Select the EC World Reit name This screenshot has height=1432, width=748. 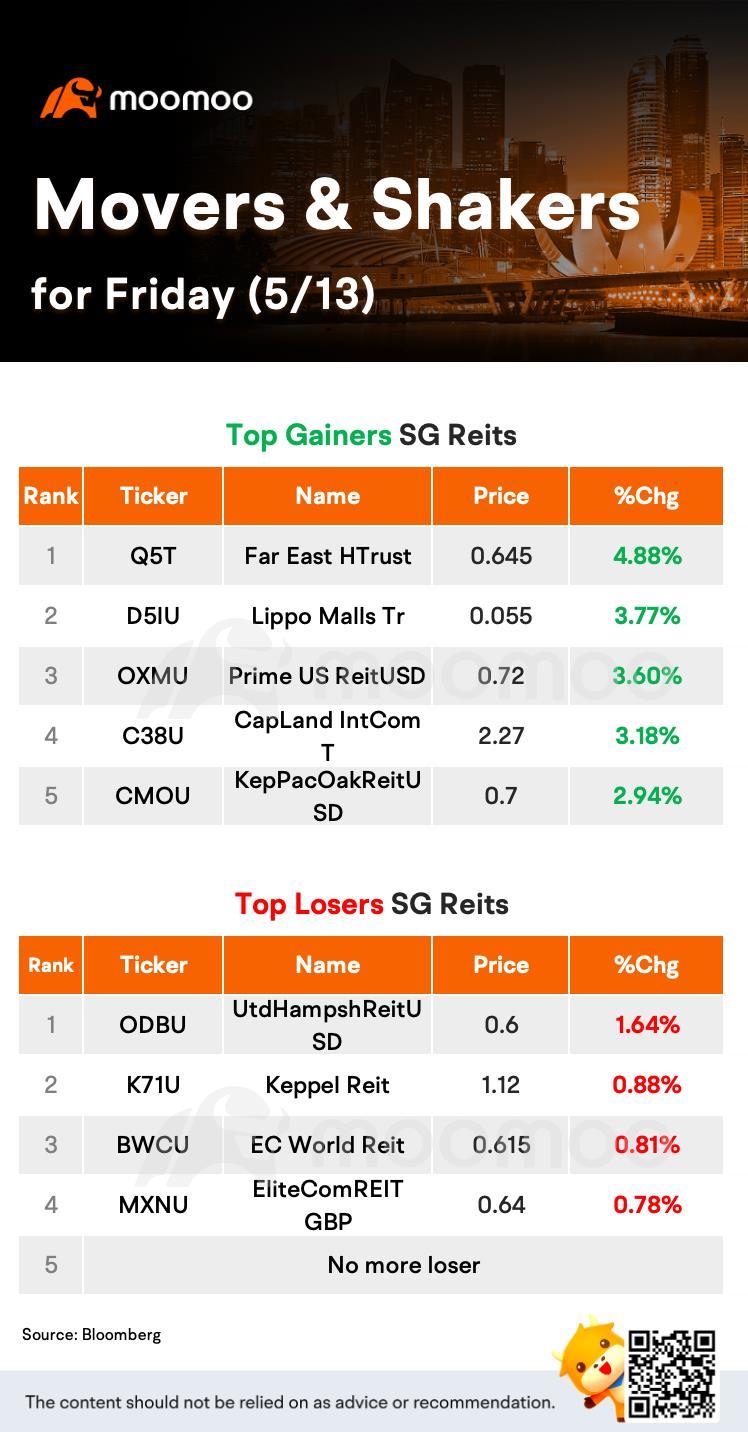click(x=327, y=1145)
